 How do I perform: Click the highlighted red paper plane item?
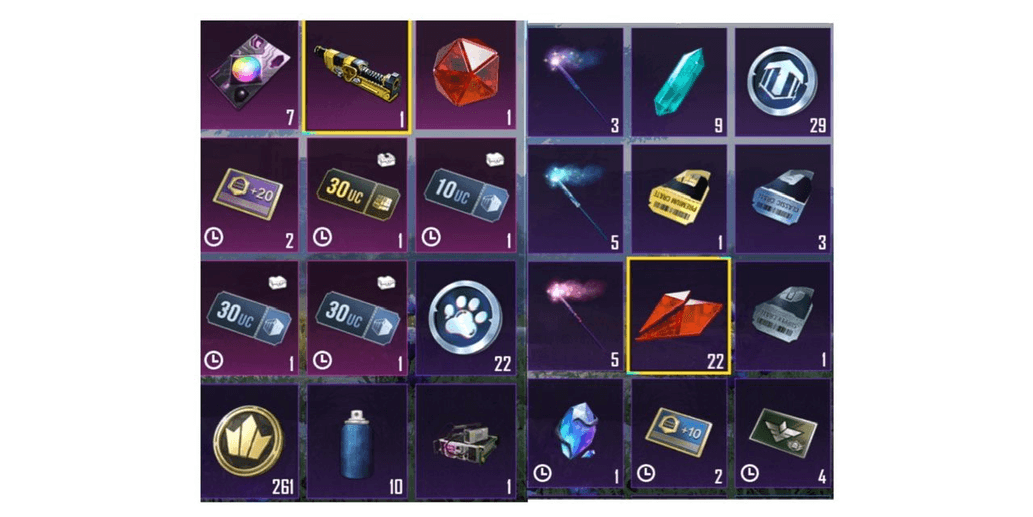pos(679,316)
